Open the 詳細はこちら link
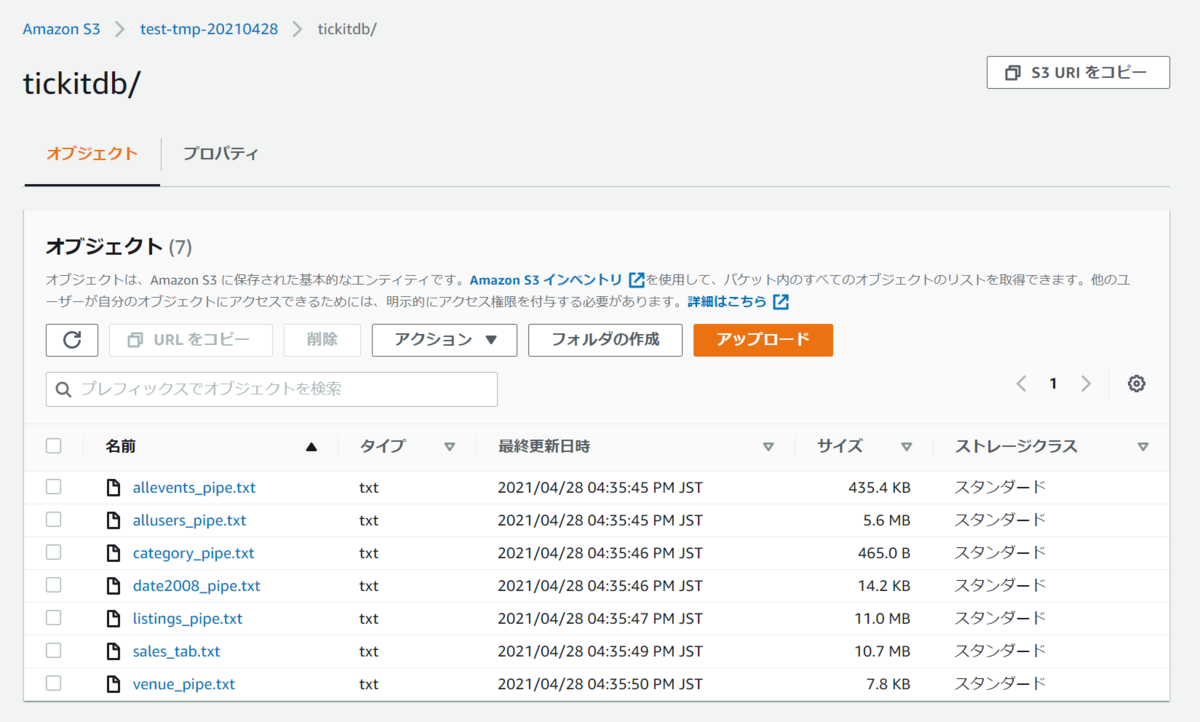Viewport: 1200px width, 722px height. click(727, 301)
